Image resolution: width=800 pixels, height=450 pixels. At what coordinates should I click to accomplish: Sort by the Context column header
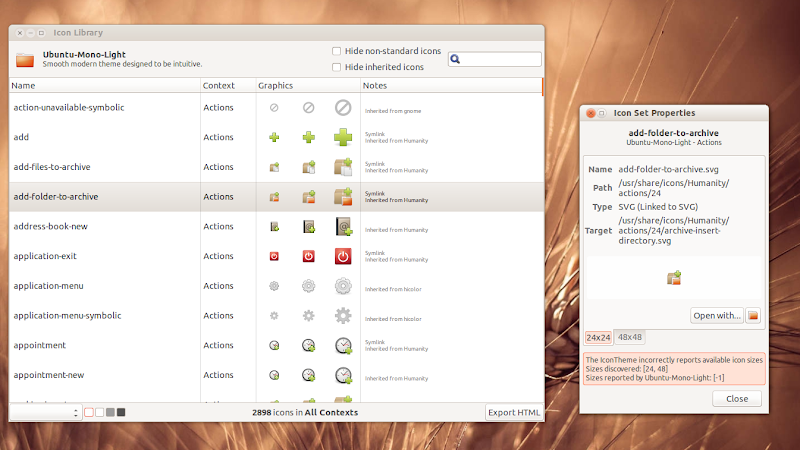click(x=228, y=85)
